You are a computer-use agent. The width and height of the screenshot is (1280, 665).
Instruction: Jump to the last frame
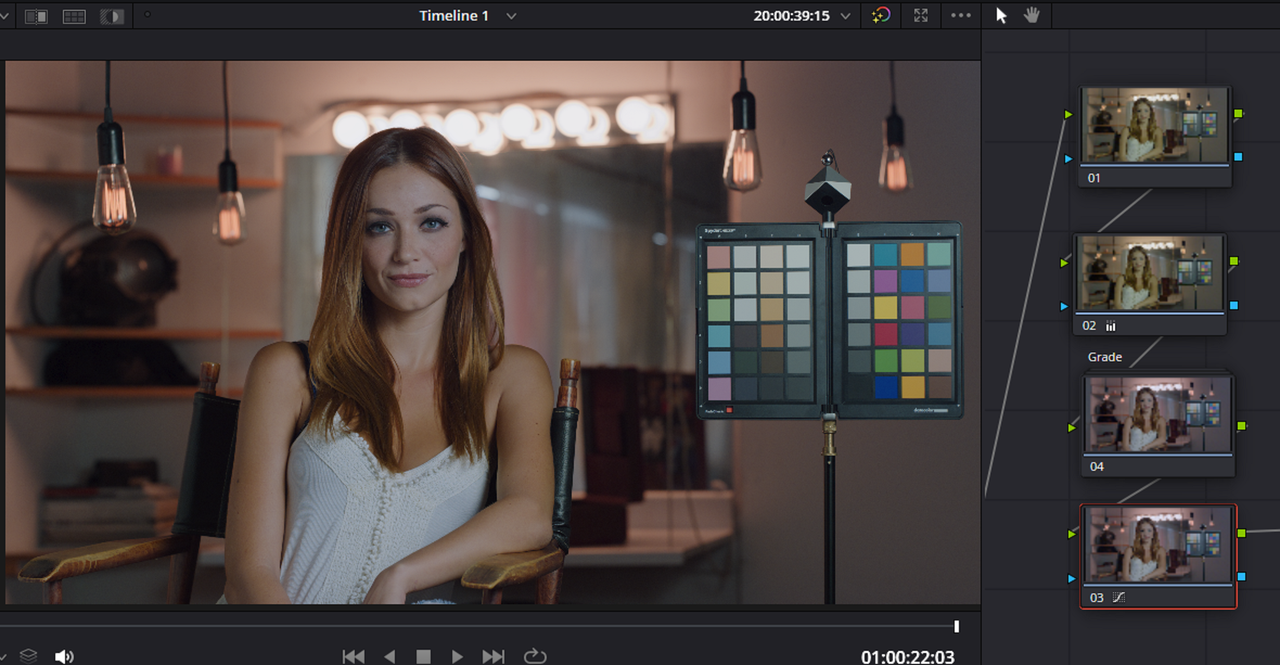point(493,656)
